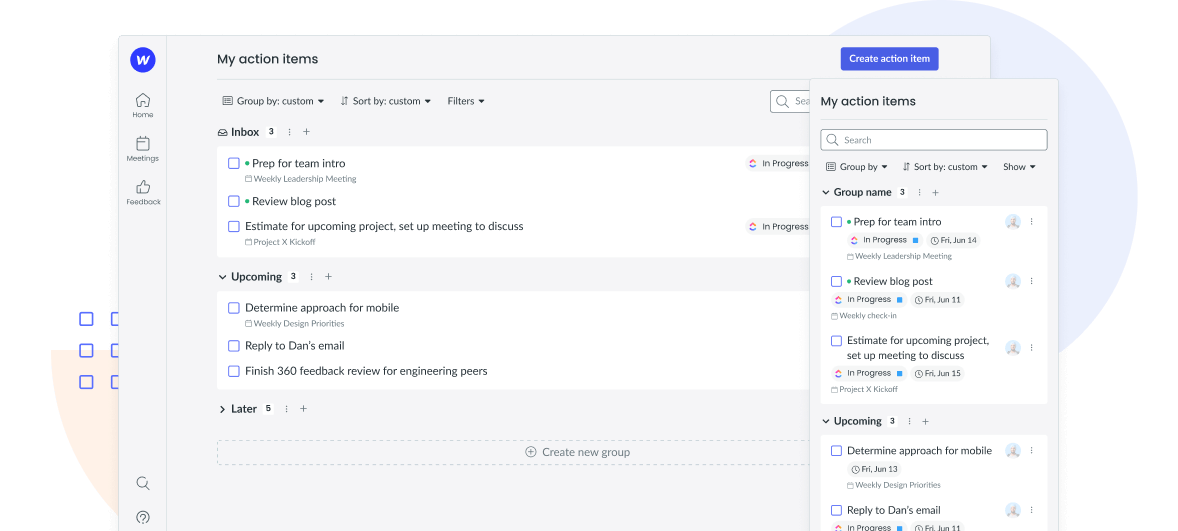The image size is (1178, 531).
Task: Open Sort by: custom dropdown in main window
Action: click(x=386, y=101)
